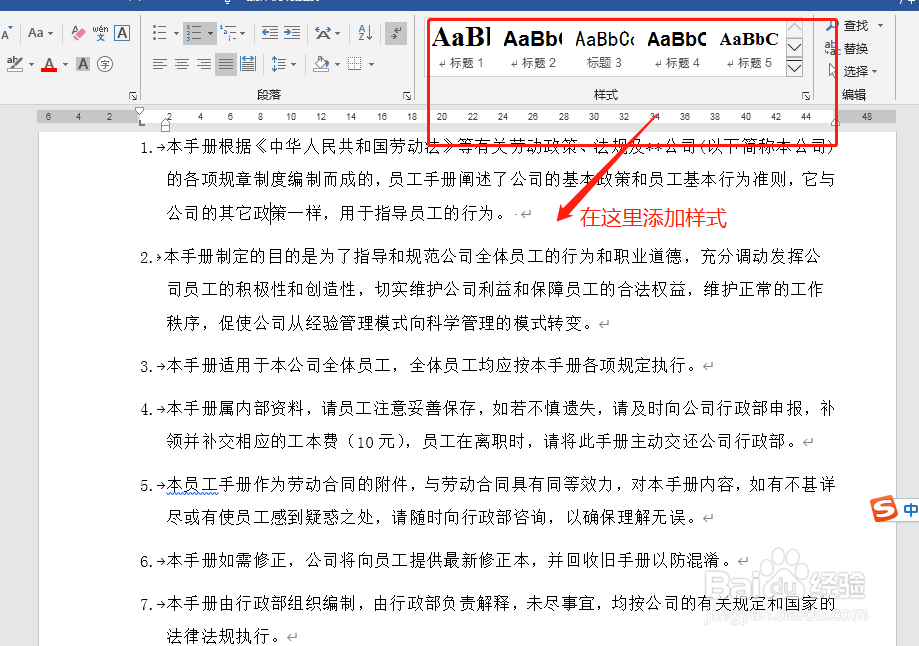Click the Phonetic Guide (wén) icon
This screenshot has width=919, height=646.
[x=101, y=32]
